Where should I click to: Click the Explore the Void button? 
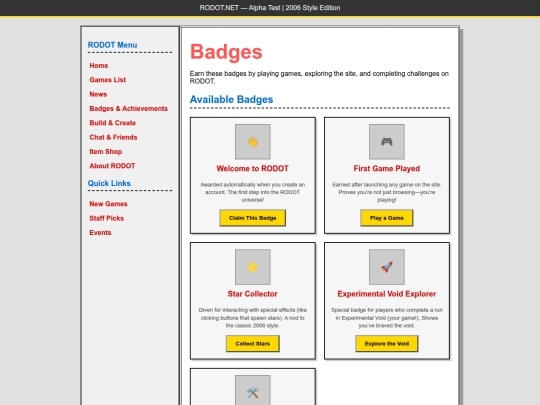coord(386,344)
